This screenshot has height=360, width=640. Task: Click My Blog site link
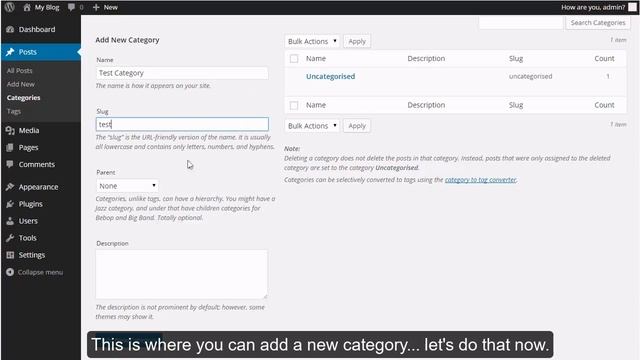pos(47,7)
